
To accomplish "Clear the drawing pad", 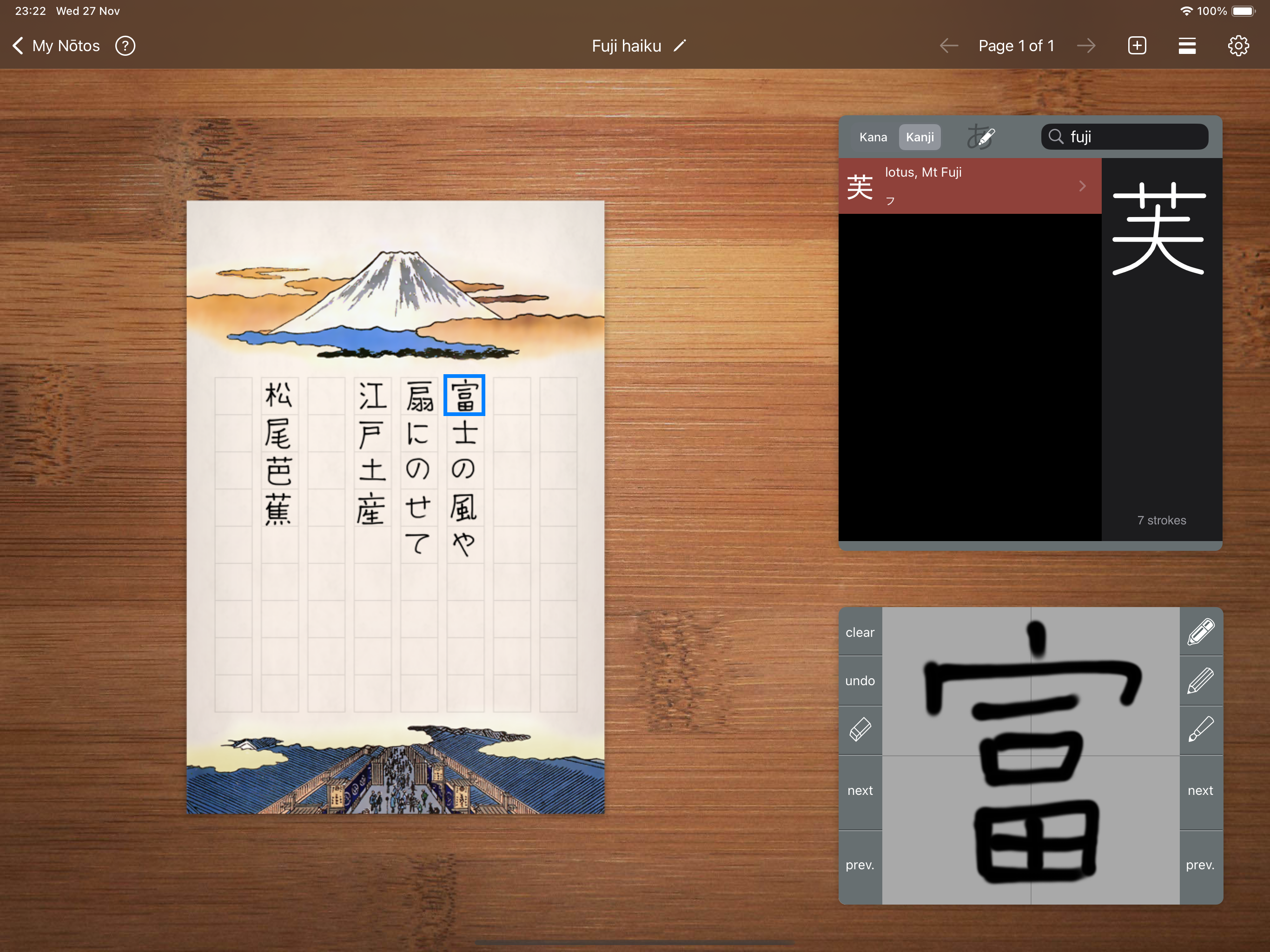I will [860, 632].
